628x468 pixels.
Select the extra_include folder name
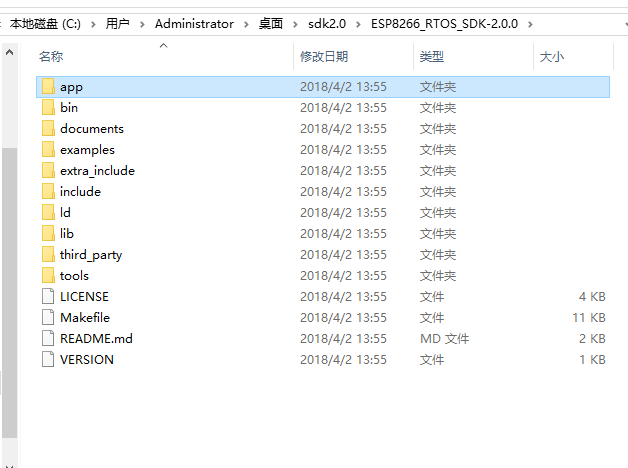click(97, 171)
